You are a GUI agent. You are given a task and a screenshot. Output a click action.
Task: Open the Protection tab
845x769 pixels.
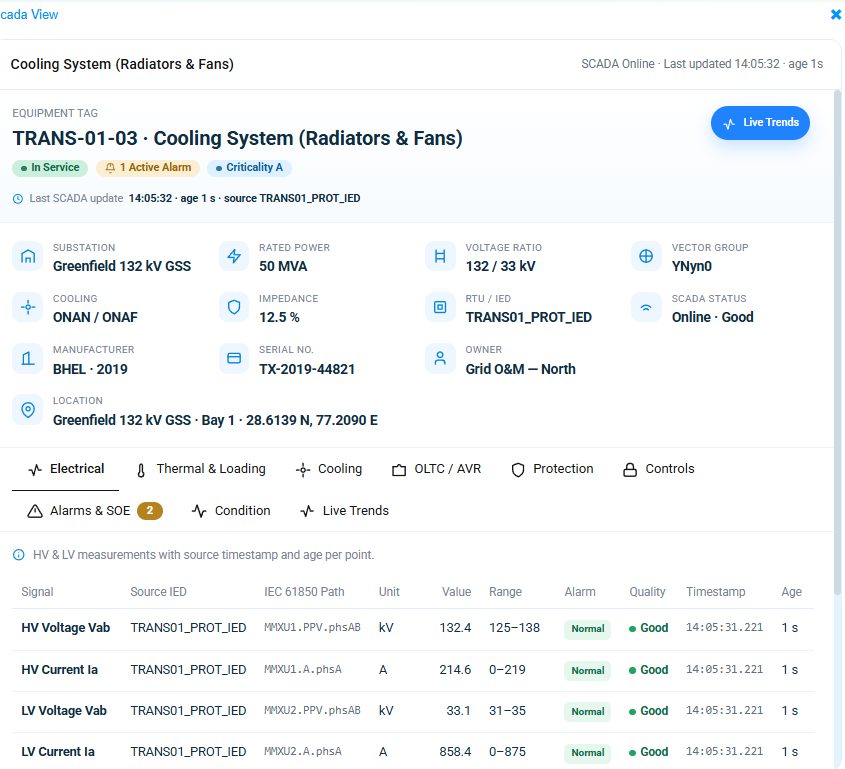pos(552,469)
